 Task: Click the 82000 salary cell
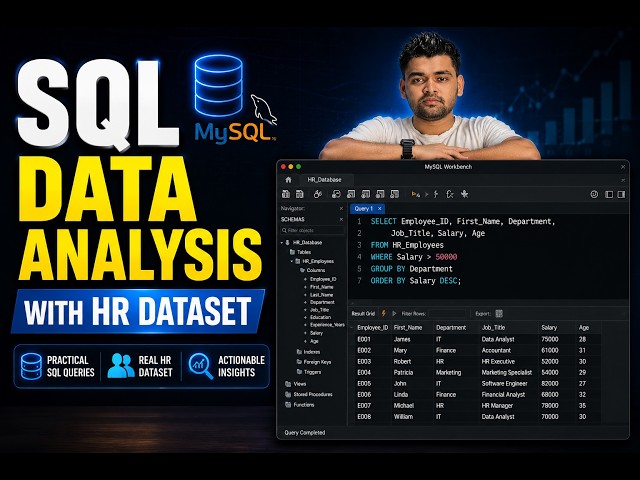(x=550, y=384)
